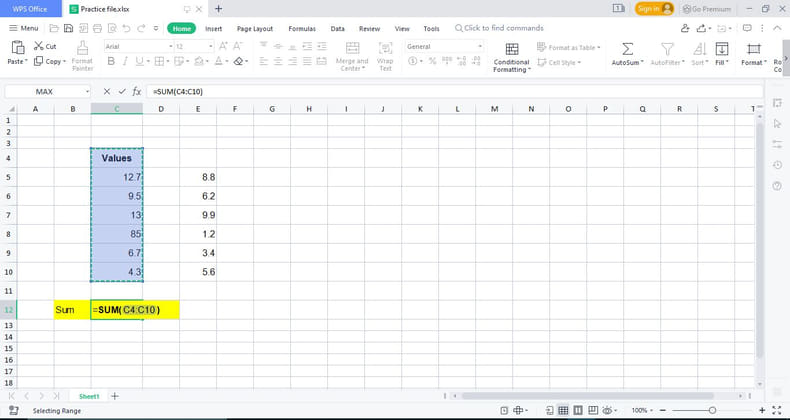Click the Merge and Center icon
790x420 pixels.
352,48
